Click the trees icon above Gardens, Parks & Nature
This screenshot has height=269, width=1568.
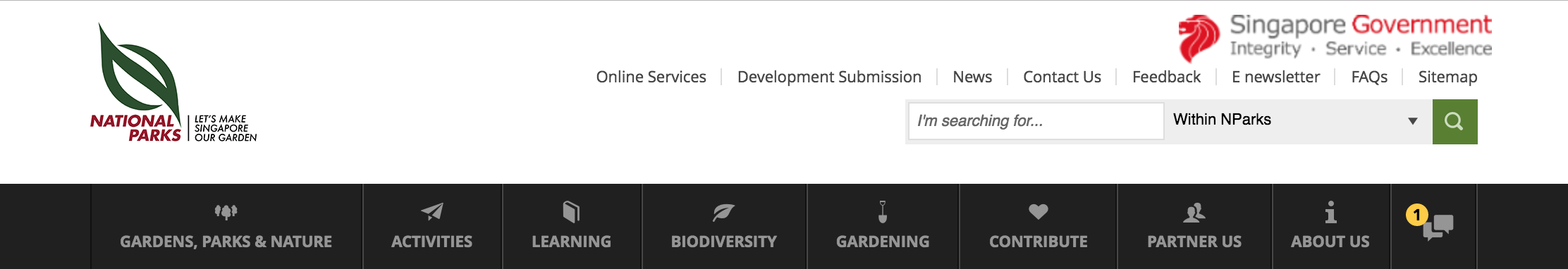pyautogui.click(x=226, y=211)
